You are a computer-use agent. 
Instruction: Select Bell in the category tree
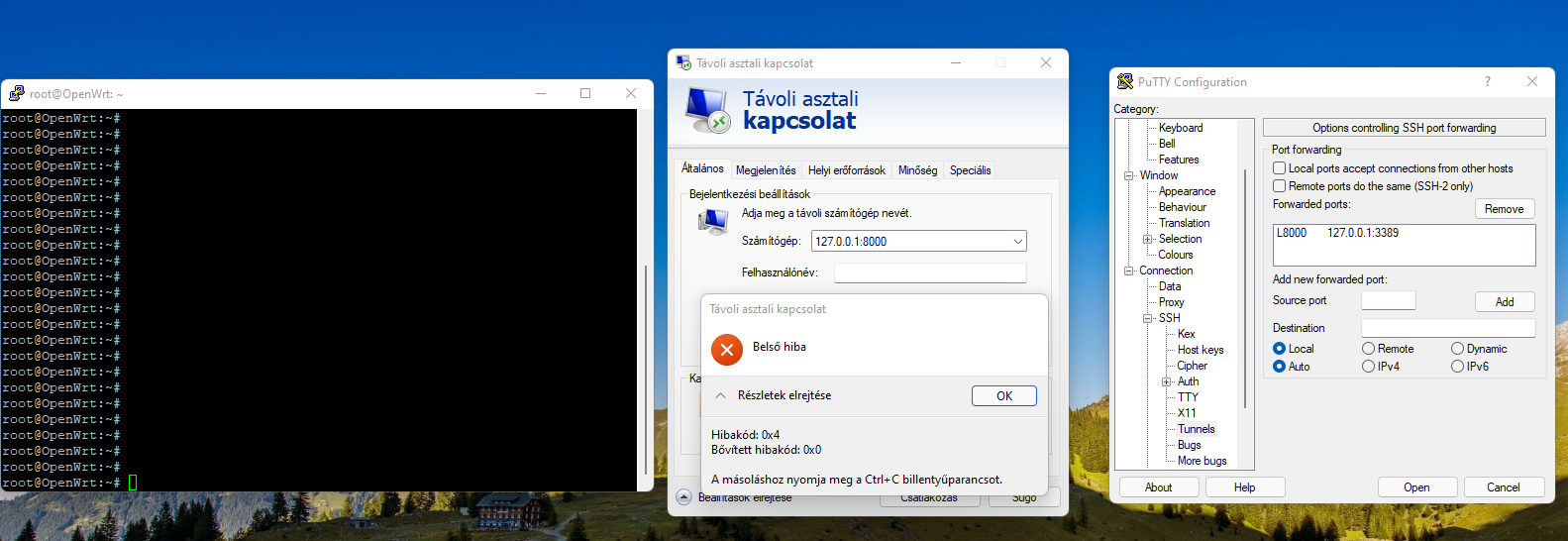tap(1167, 144)
